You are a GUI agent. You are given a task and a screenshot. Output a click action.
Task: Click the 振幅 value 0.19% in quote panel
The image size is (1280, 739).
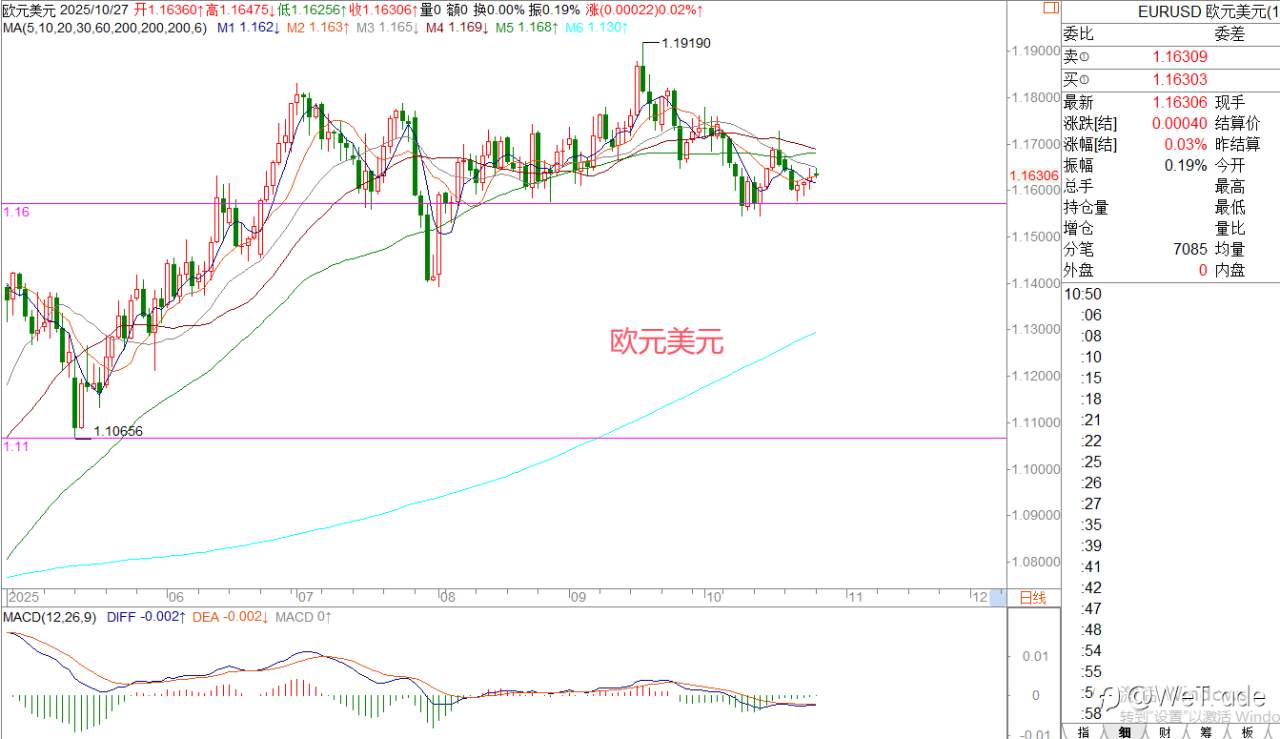(1186, 165)
